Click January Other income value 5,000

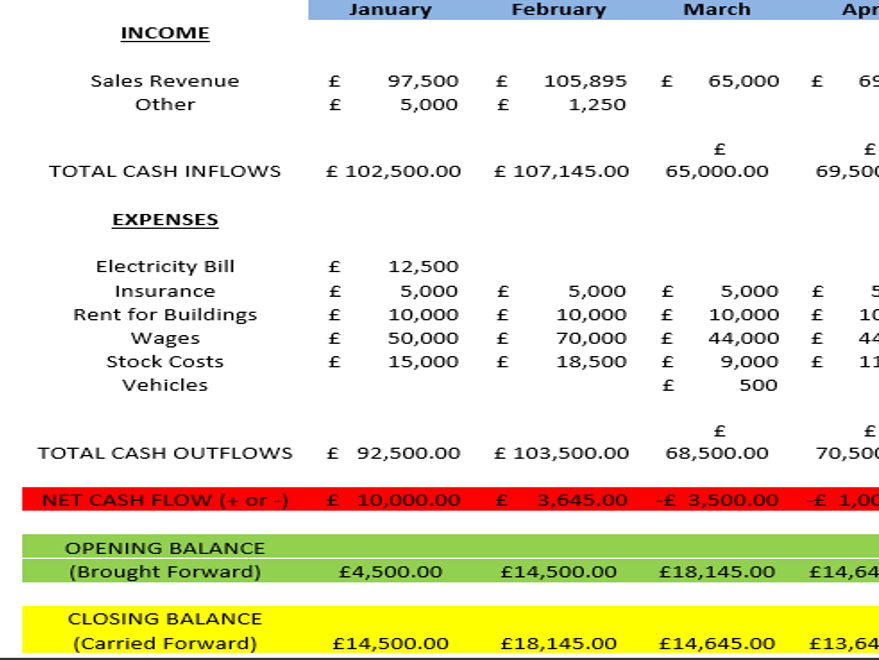click(x=429, y=104)
